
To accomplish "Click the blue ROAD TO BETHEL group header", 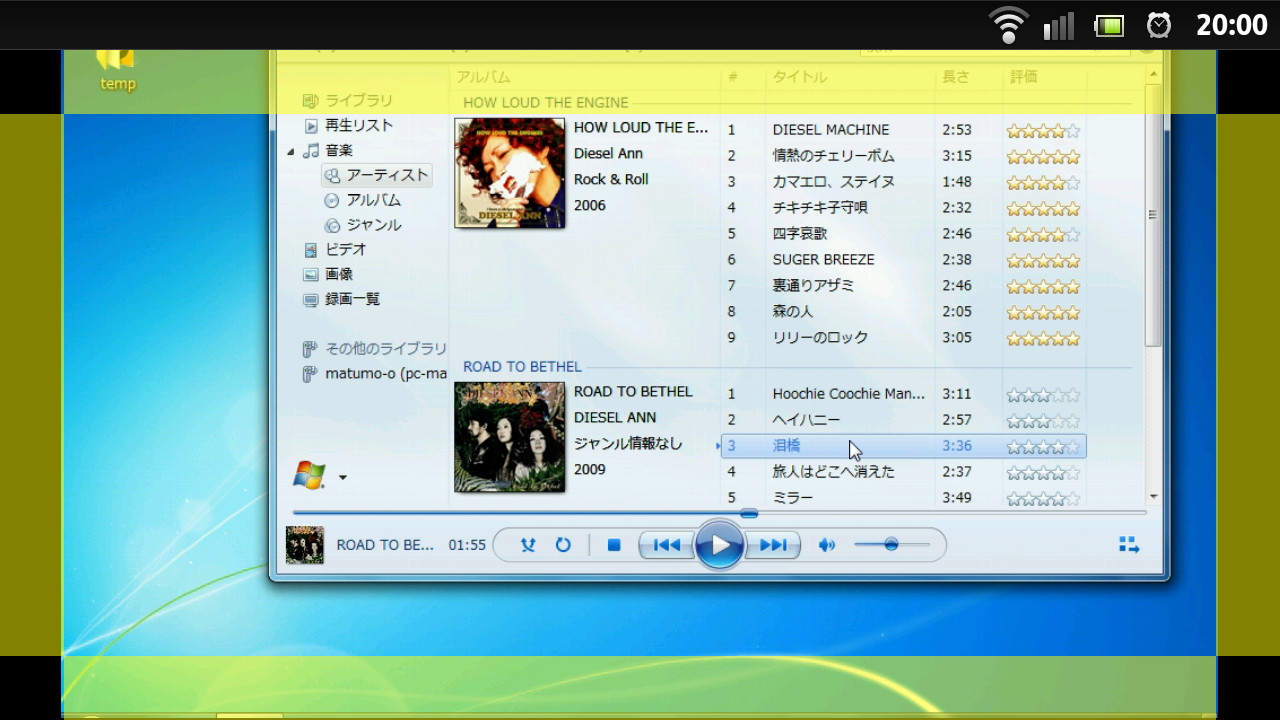I will point(522,366).
